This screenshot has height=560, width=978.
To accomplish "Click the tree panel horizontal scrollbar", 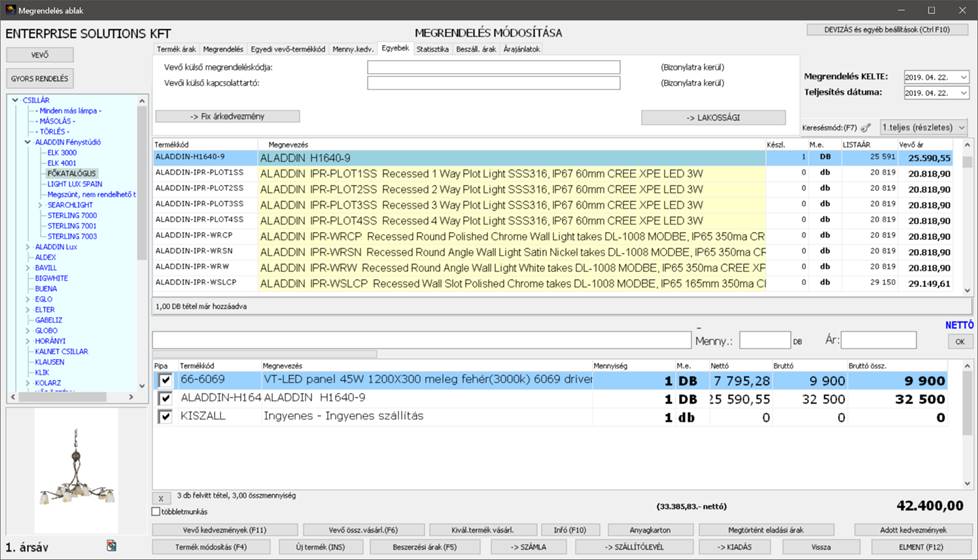I will coord(72,397).
